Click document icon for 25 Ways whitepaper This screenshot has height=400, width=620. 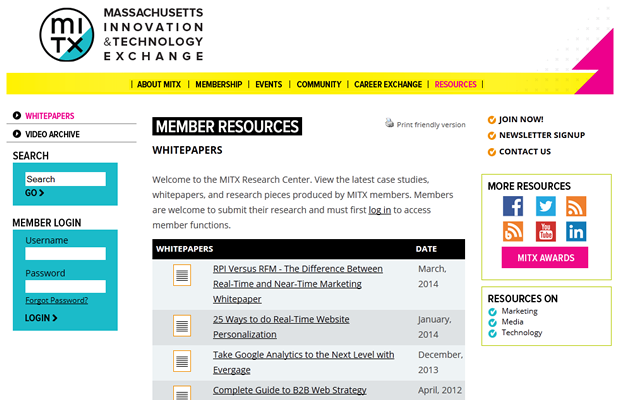pos(182,326)
